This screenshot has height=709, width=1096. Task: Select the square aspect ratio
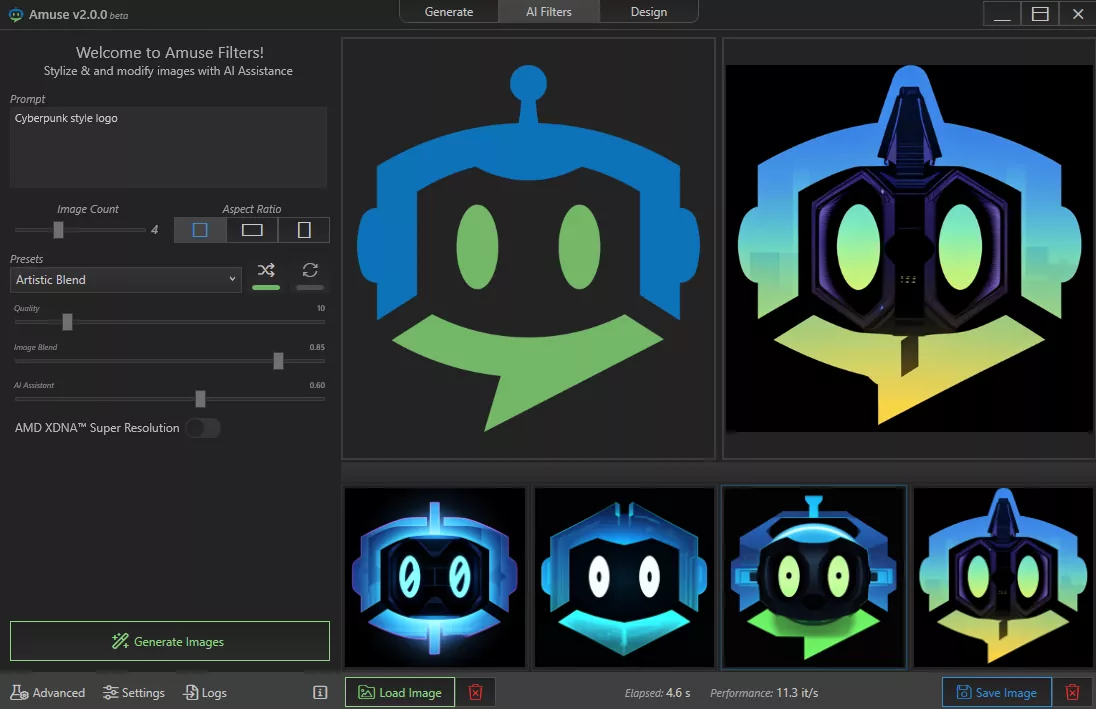tap(200, 230)
